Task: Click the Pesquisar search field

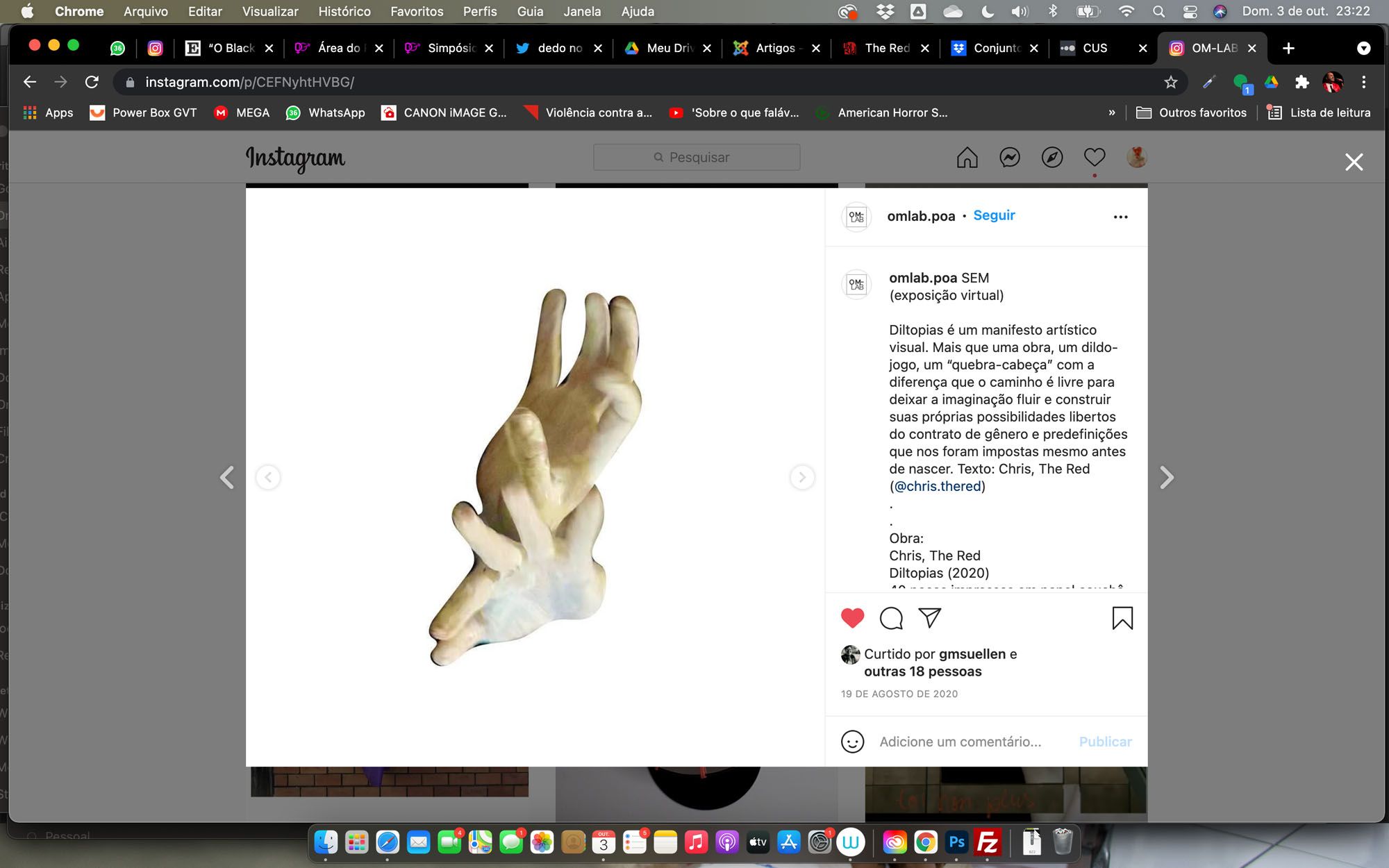Action: click(x=697, y=158)
